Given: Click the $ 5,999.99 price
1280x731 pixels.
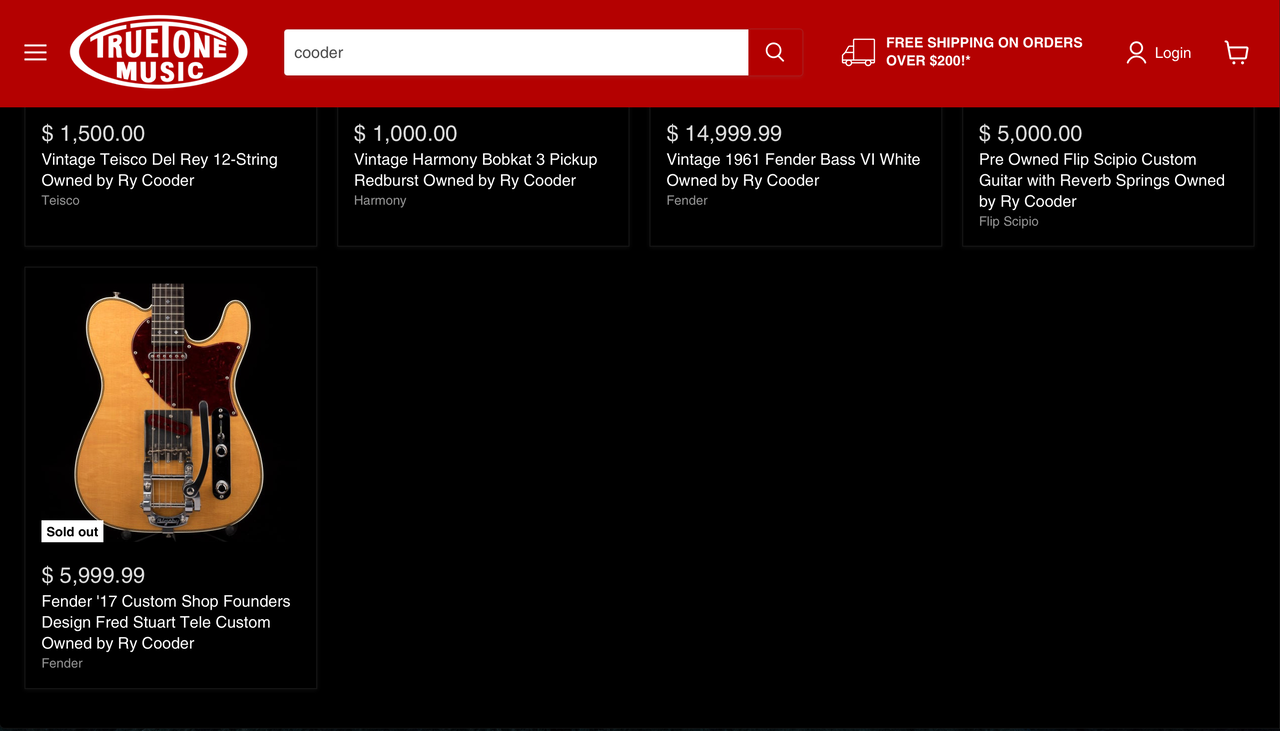Looking at the screenshot, I should [x=93, y=575].
